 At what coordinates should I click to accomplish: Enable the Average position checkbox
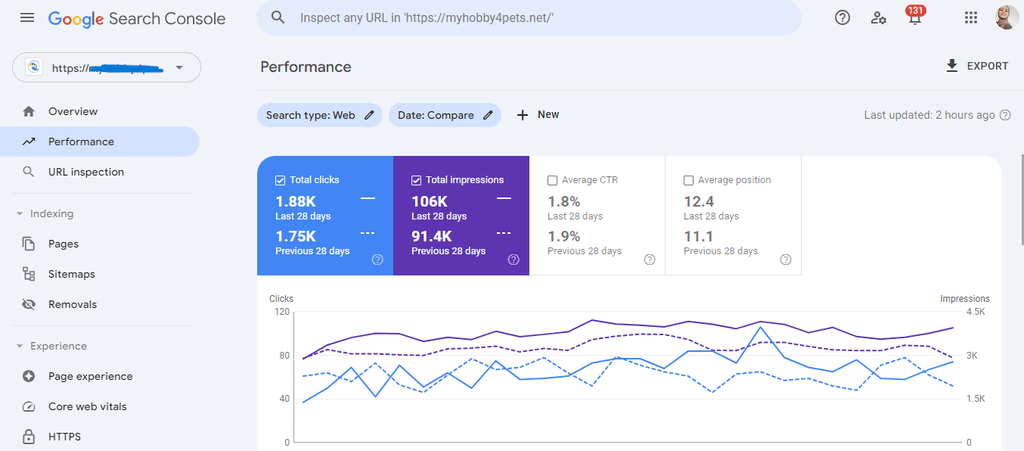tap(688, 180)
